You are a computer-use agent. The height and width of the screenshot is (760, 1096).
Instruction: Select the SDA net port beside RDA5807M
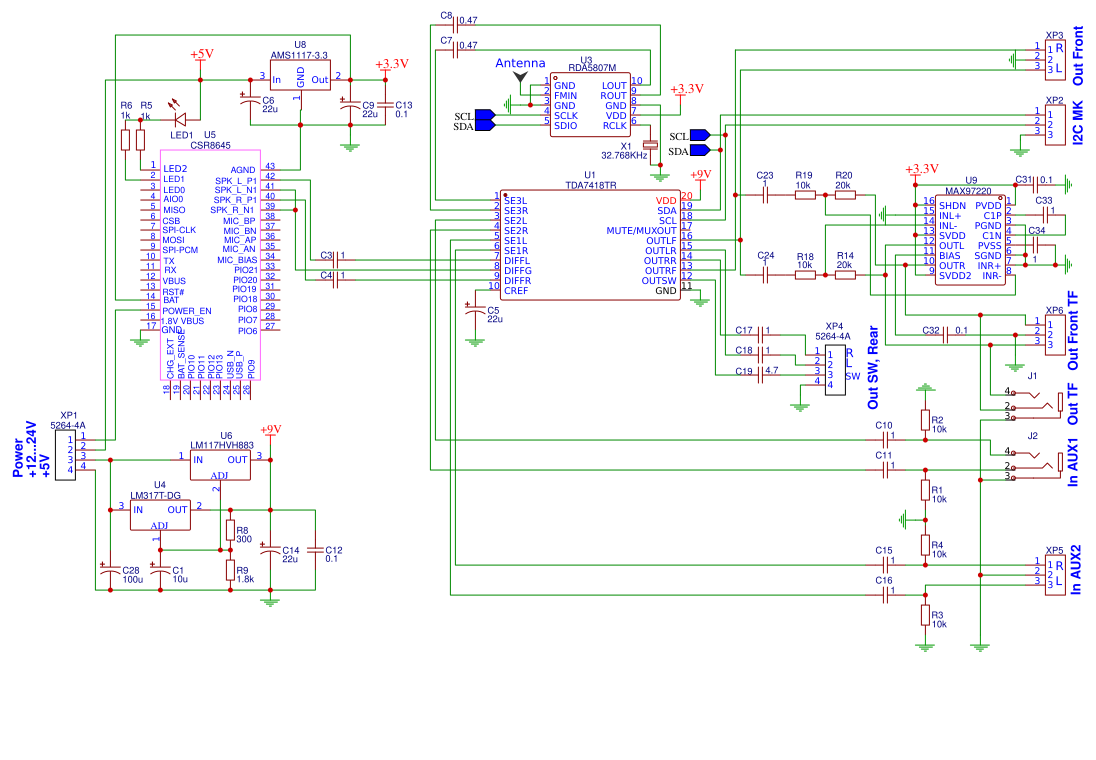click(x=485, y=126)
